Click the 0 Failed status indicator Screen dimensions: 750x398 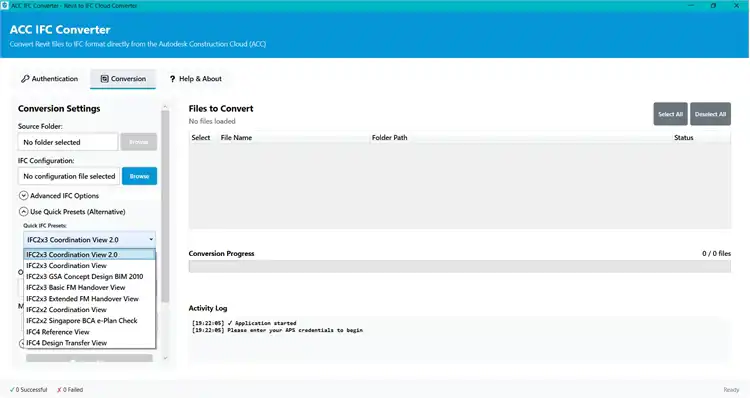(x=70, y=389)
